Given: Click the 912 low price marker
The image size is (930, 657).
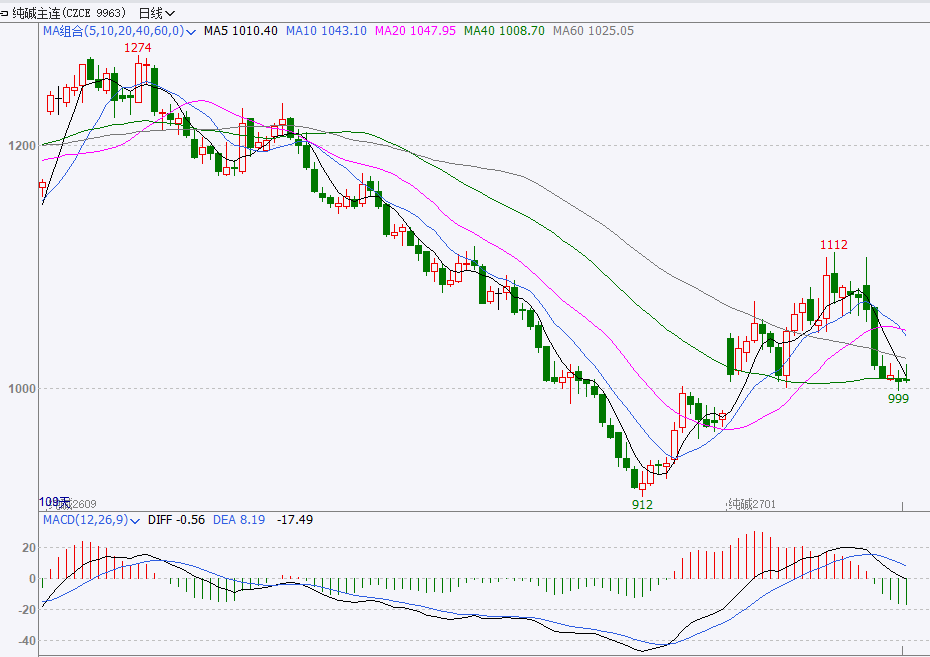Looking at the screenshot, I should point(642,505).
